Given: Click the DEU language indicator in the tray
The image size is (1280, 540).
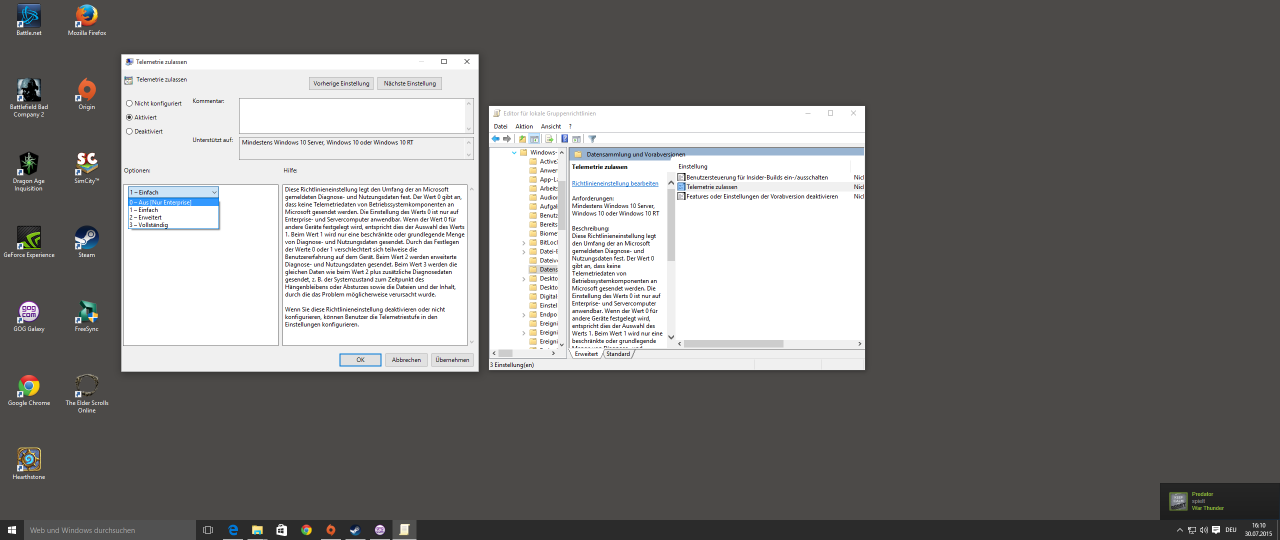Looking at the screenshot, I should click(1230, 530).
